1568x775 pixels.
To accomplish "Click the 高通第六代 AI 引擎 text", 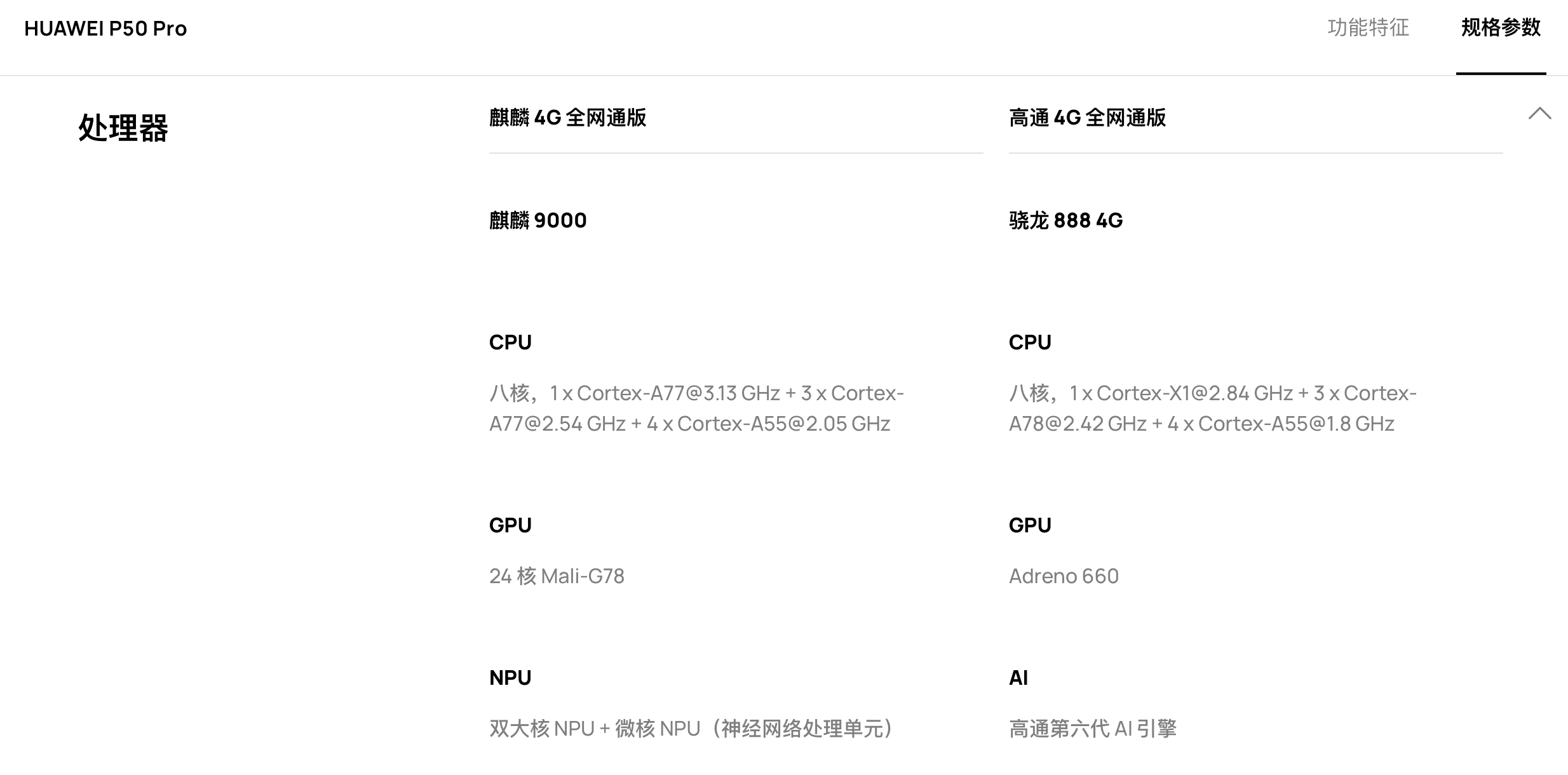I will (x=1093, y=729).
